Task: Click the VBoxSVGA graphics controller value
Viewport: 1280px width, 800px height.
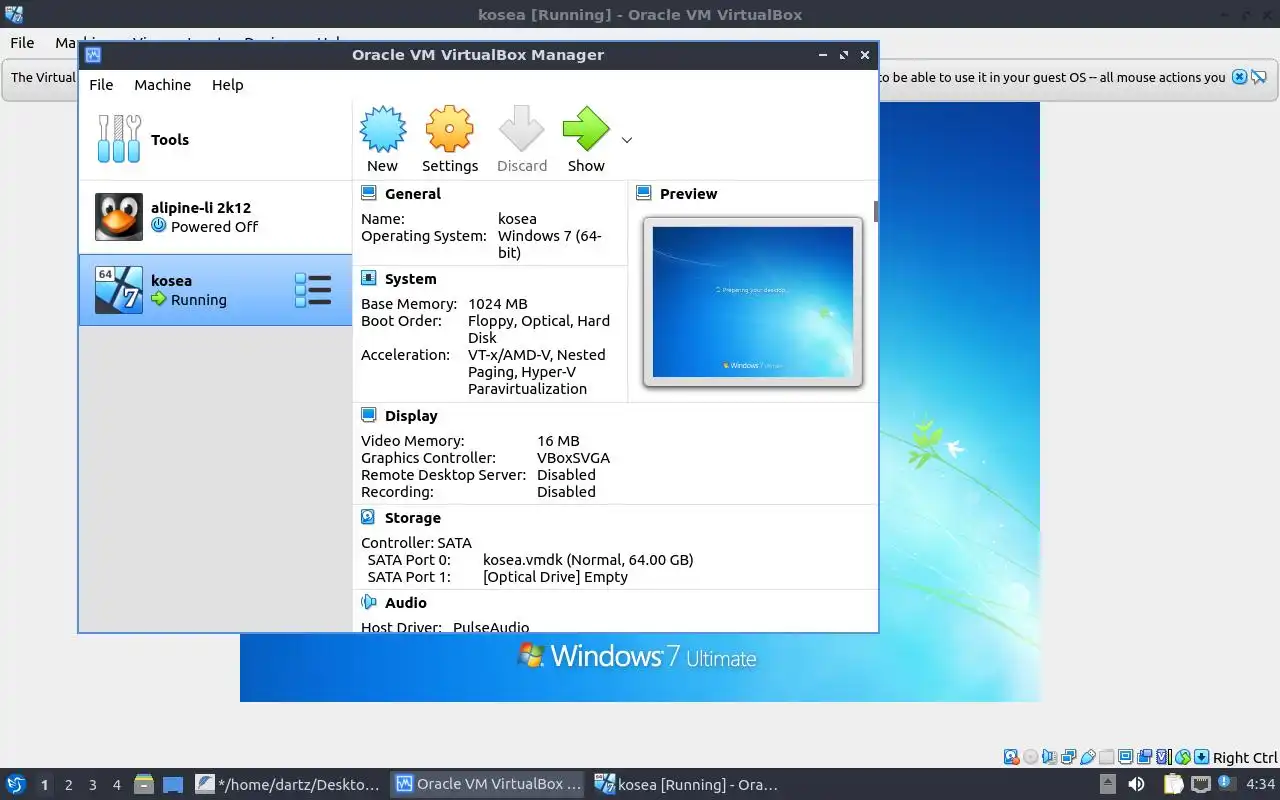Action: (x=573, y=458)
